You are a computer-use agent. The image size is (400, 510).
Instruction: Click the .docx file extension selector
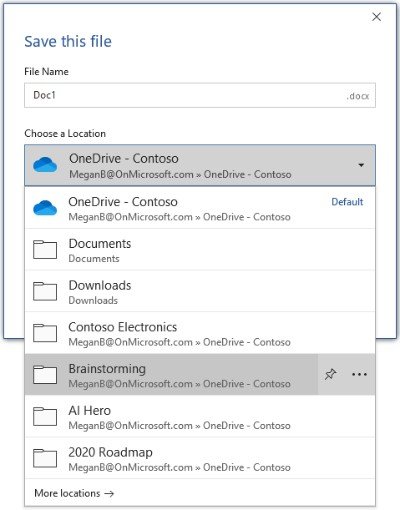click(x=358, y=96)
